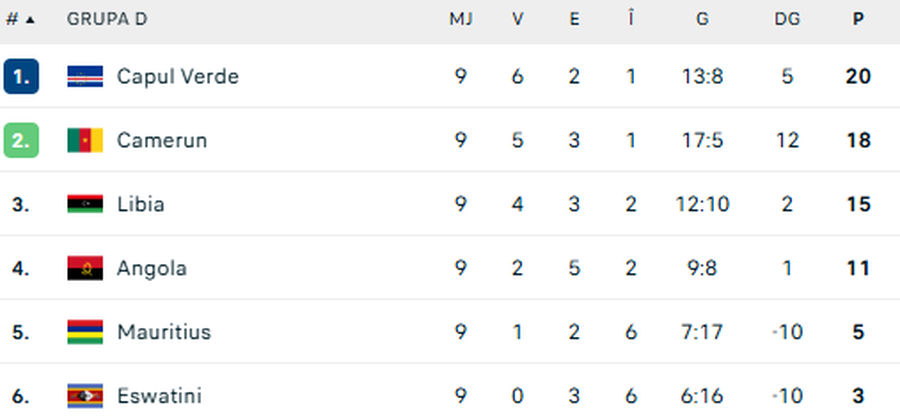Open the Capul Verde team link

click(178, 76)
